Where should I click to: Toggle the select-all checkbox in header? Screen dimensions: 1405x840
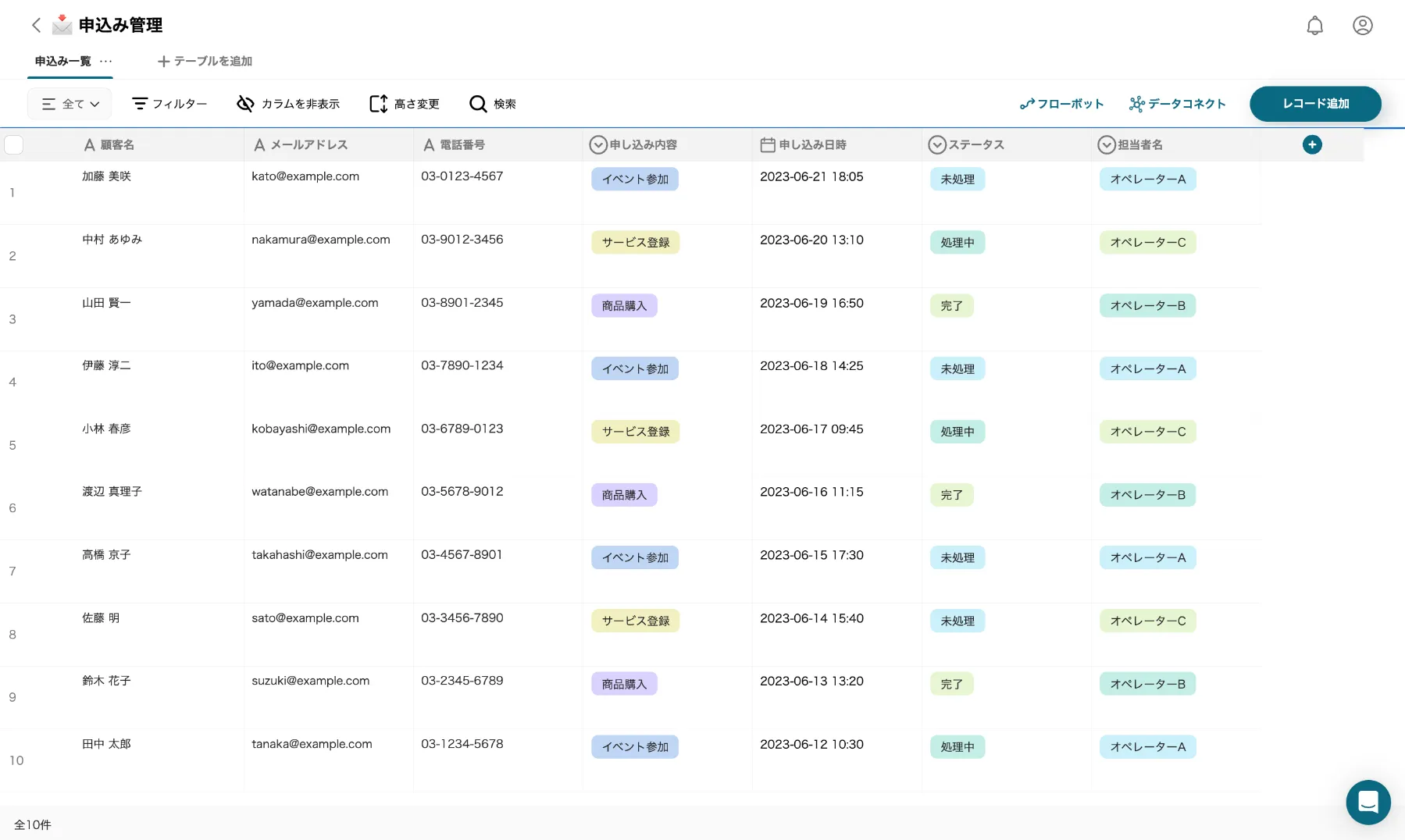(x=14, y=144)
